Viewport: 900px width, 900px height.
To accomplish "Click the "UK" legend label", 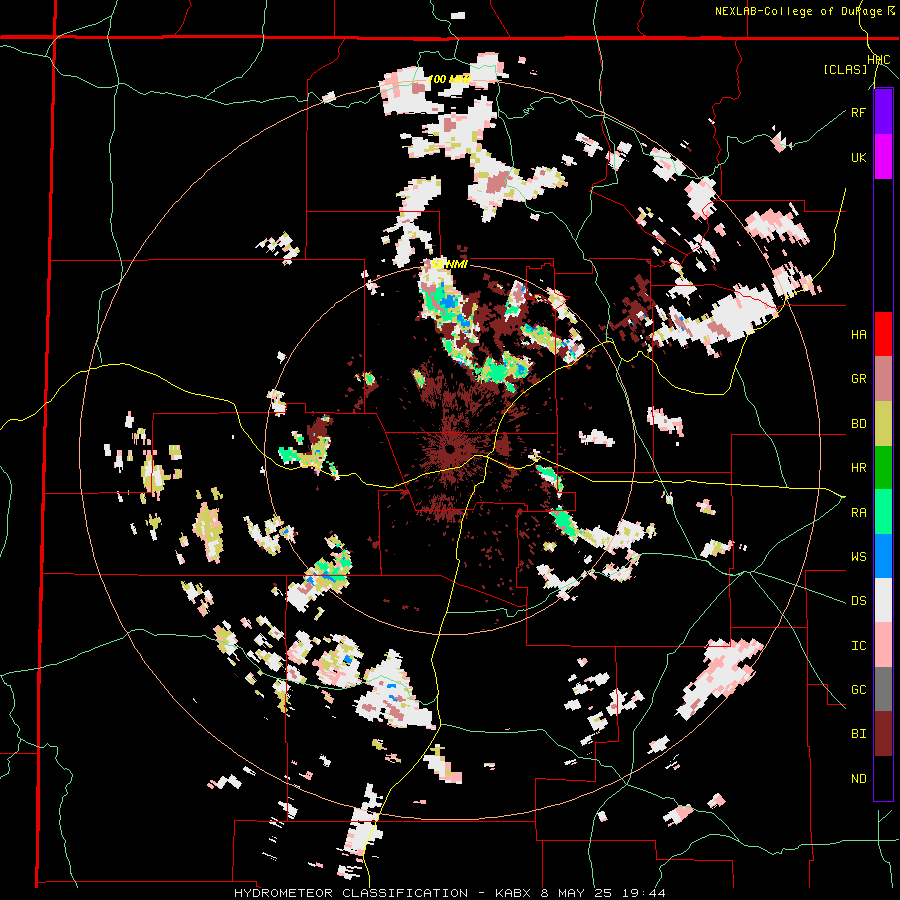I will click(858, 157).
